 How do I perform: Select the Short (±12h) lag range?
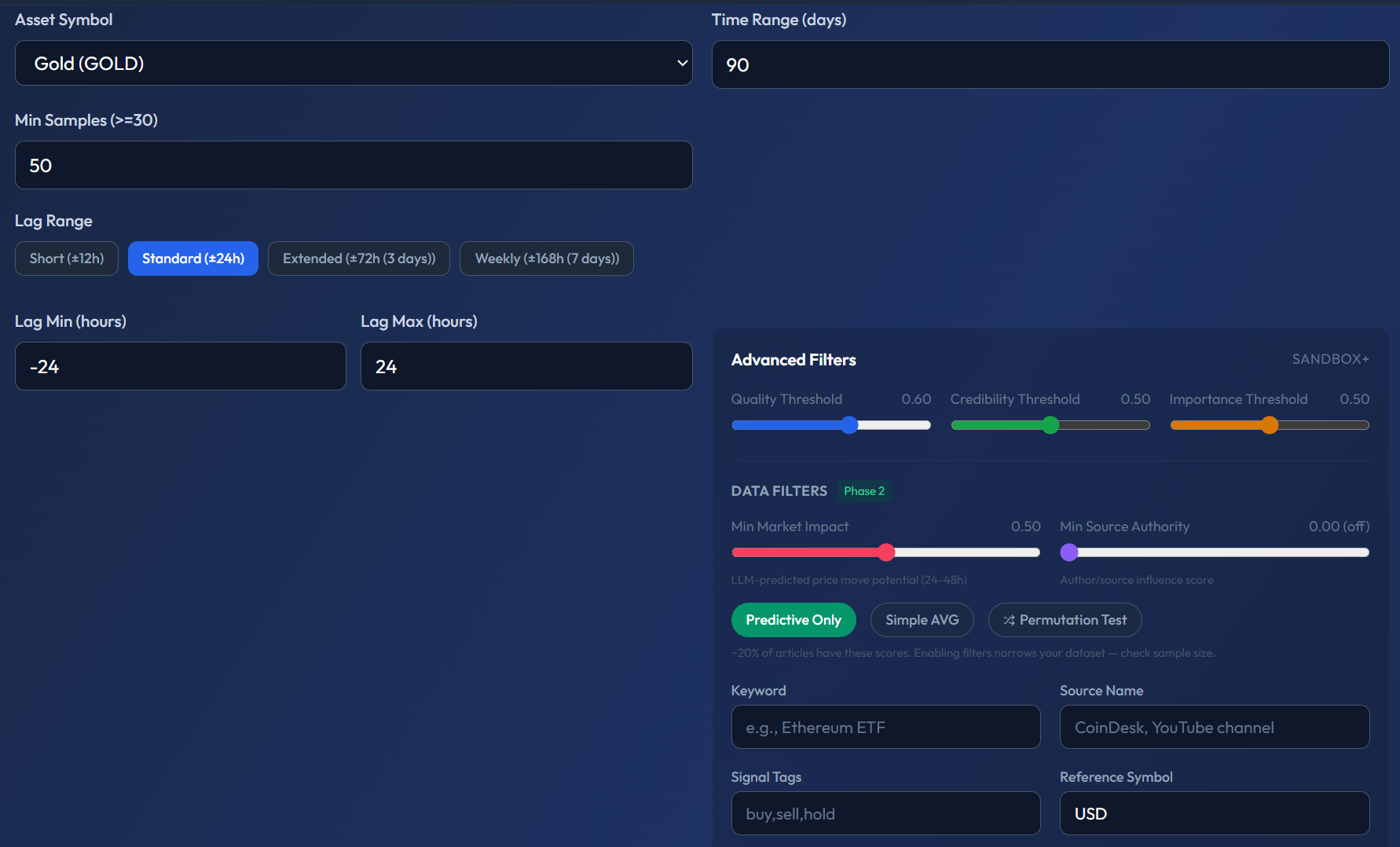tap(66, 258)
